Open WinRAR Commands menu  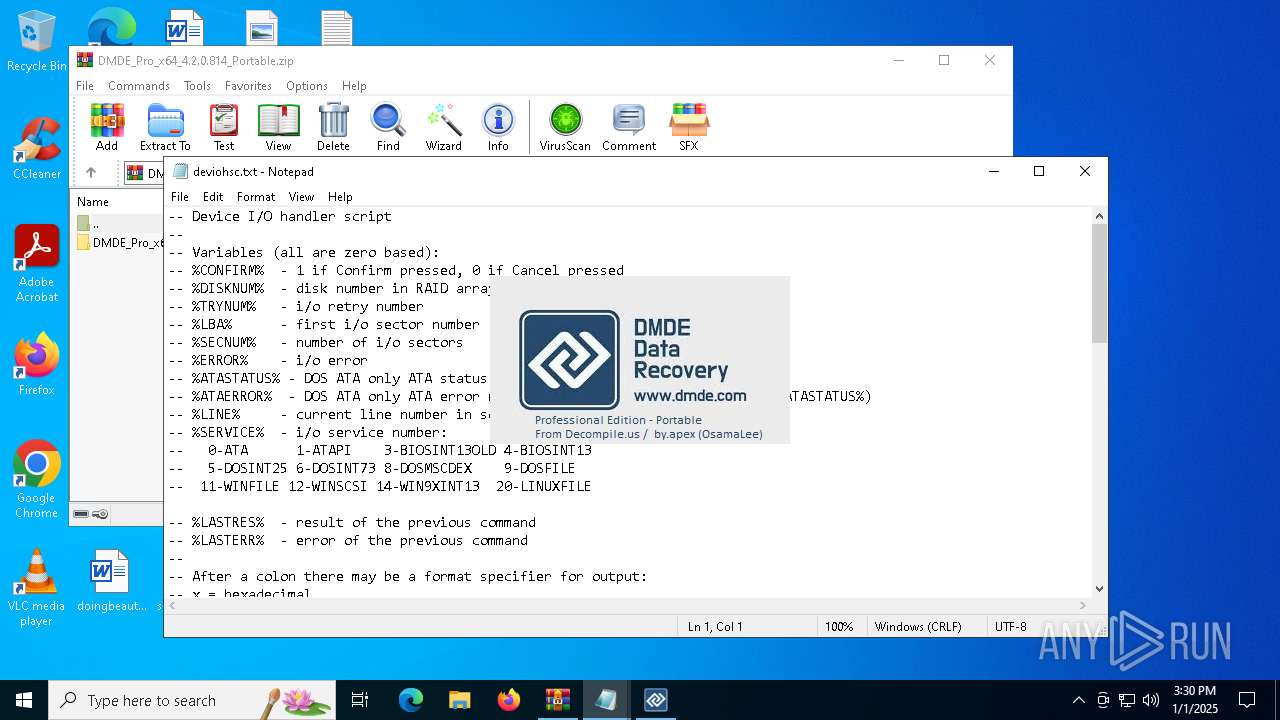click(x=139, y=86)
